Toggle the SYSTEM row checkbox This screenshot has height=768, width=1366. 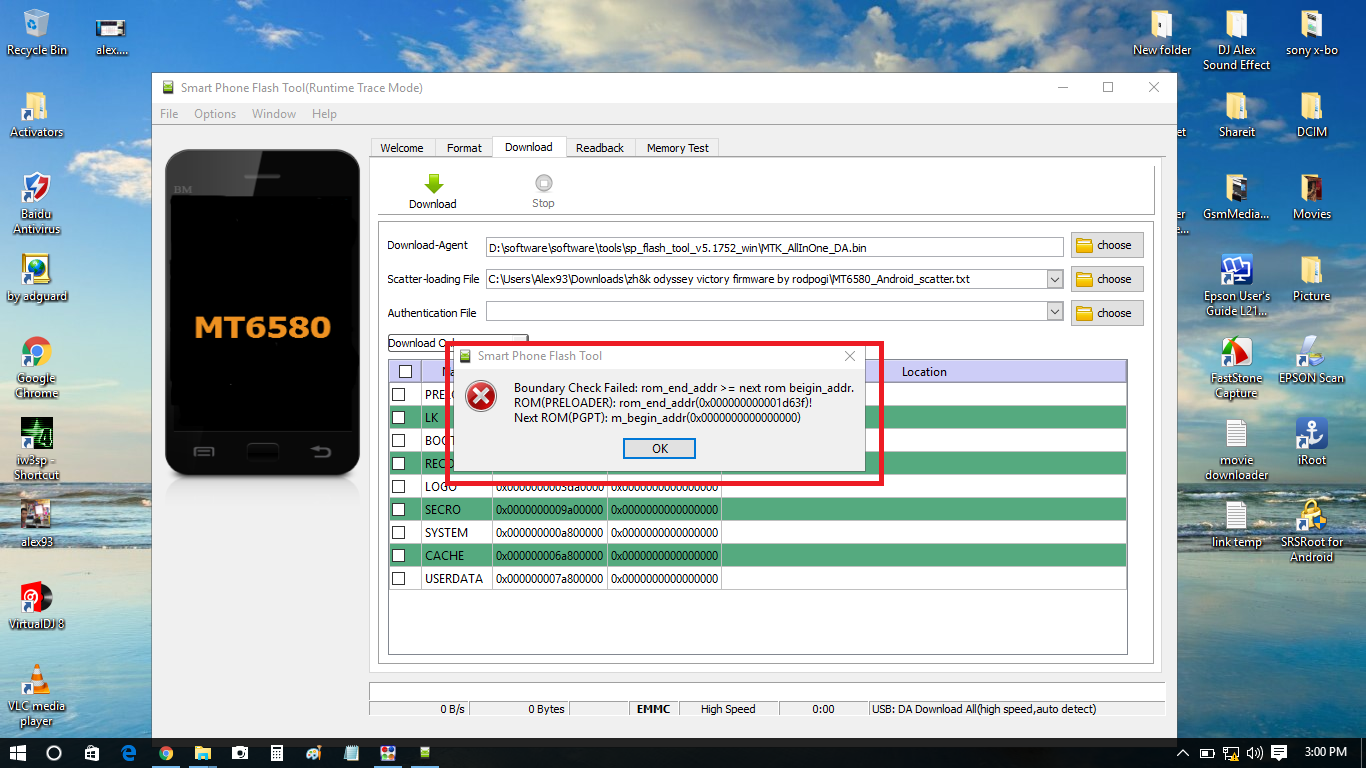[x=399, y=533]
